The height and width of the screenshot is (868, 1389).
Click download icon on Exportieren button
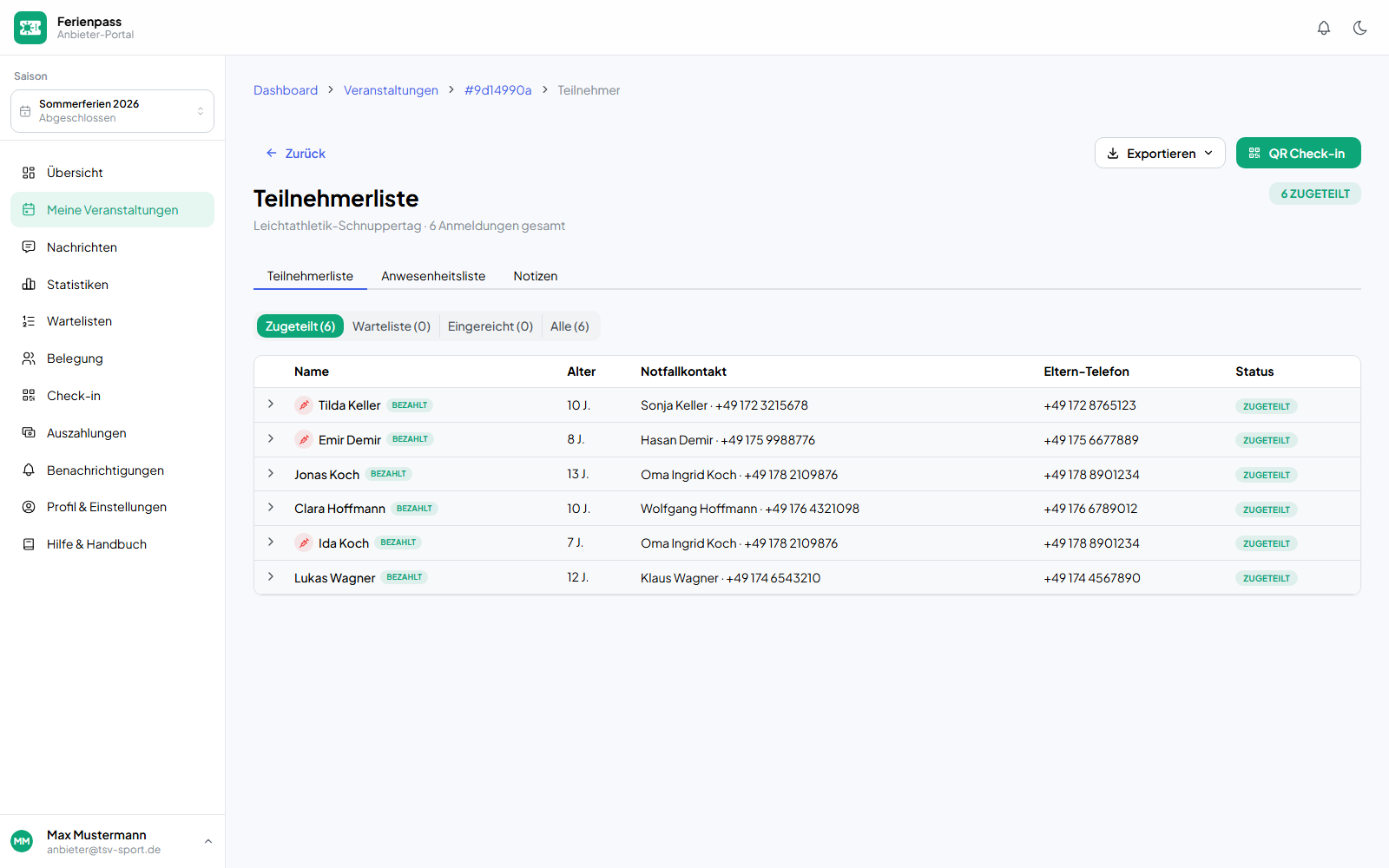click(x=1113, y=153)
